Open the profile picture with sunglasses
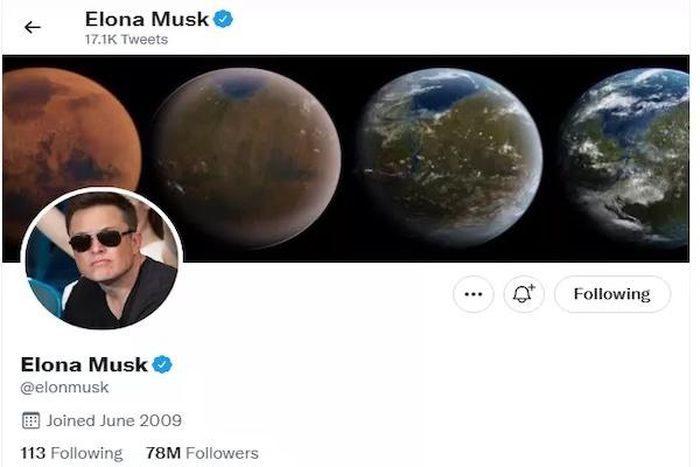700x467 pixels. [x=101, y=258]
